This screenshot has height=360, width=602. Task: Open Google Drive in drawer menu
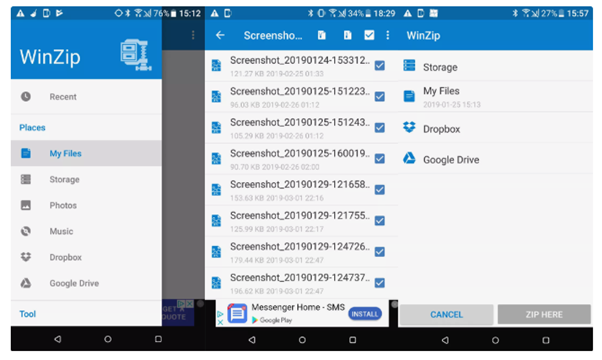(86, 283)
